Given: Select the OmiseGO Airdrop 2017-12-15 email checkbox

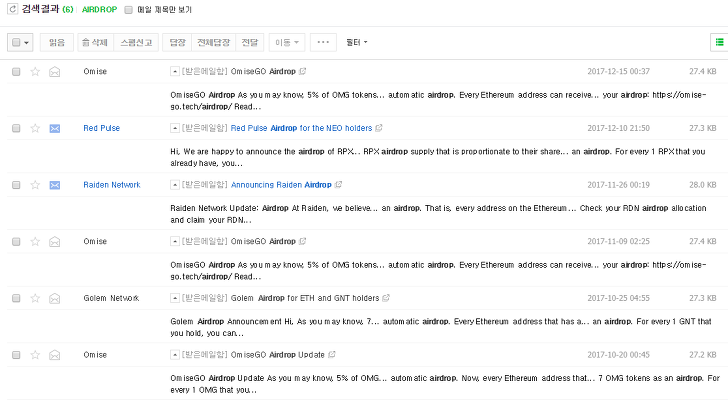Looking at the screenshot, I should [16, 71].
